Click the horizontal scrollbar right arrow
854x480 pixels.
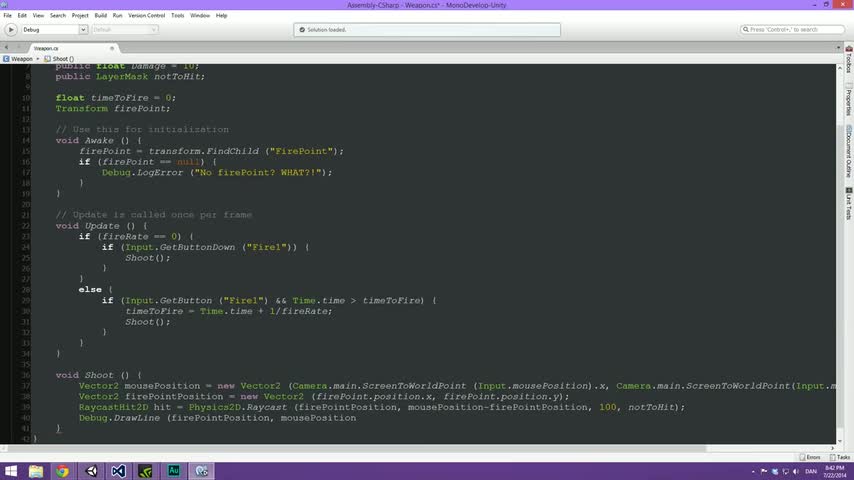[832, 448]
